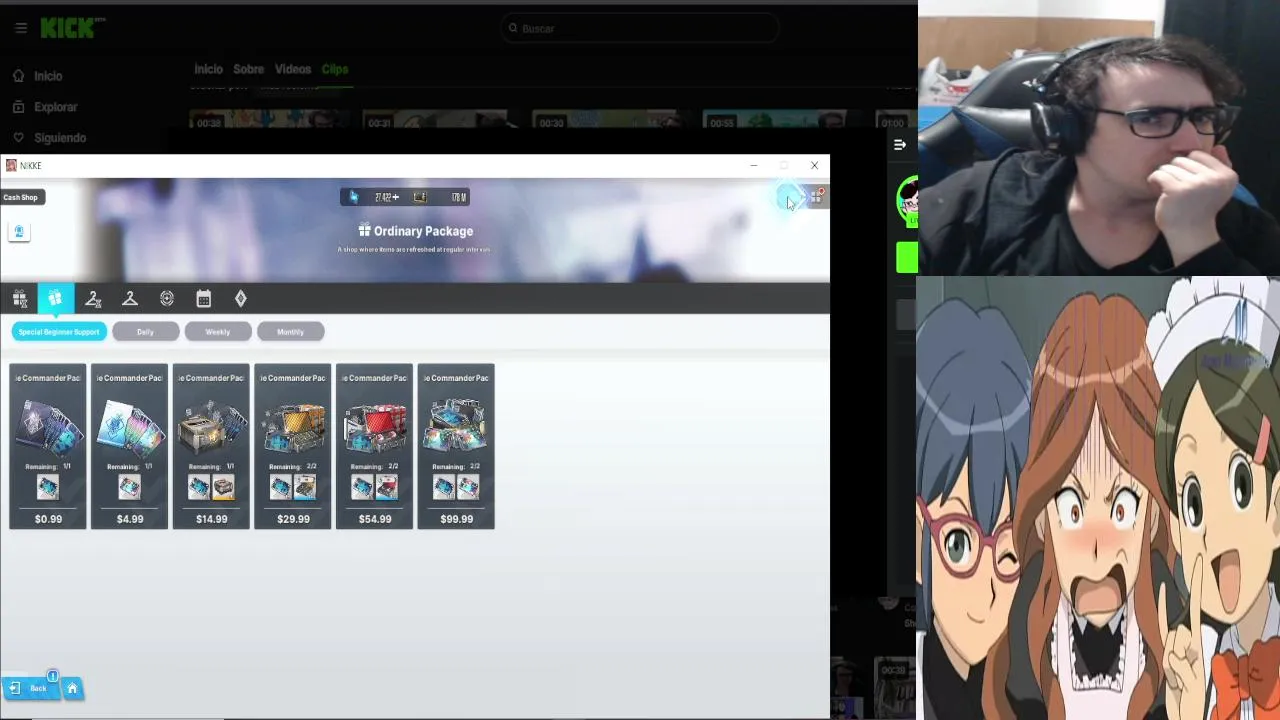This screenshot has width=1280, height=720.
Task: Open the costume hanger shop category
Action: click(130, 298)
